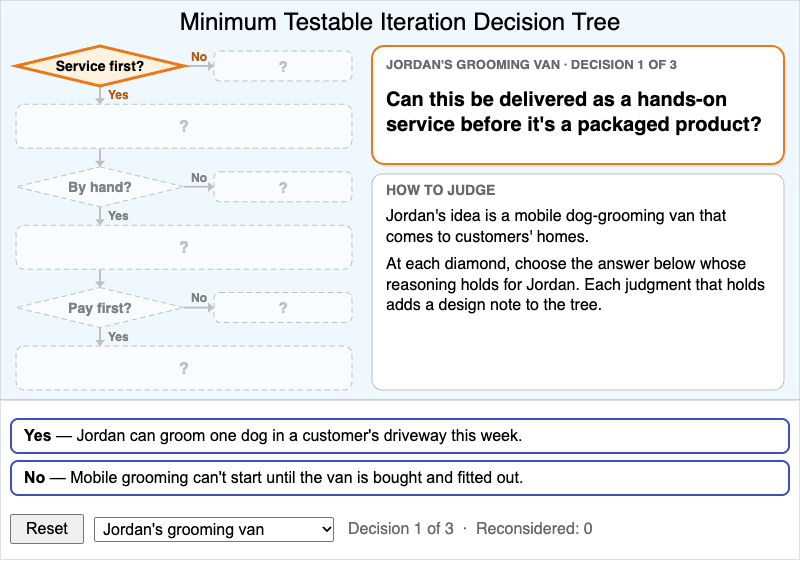Click the 'Decision 1 of 3' status text at bottom
800x562 pixels.
[x=401, y=529]
